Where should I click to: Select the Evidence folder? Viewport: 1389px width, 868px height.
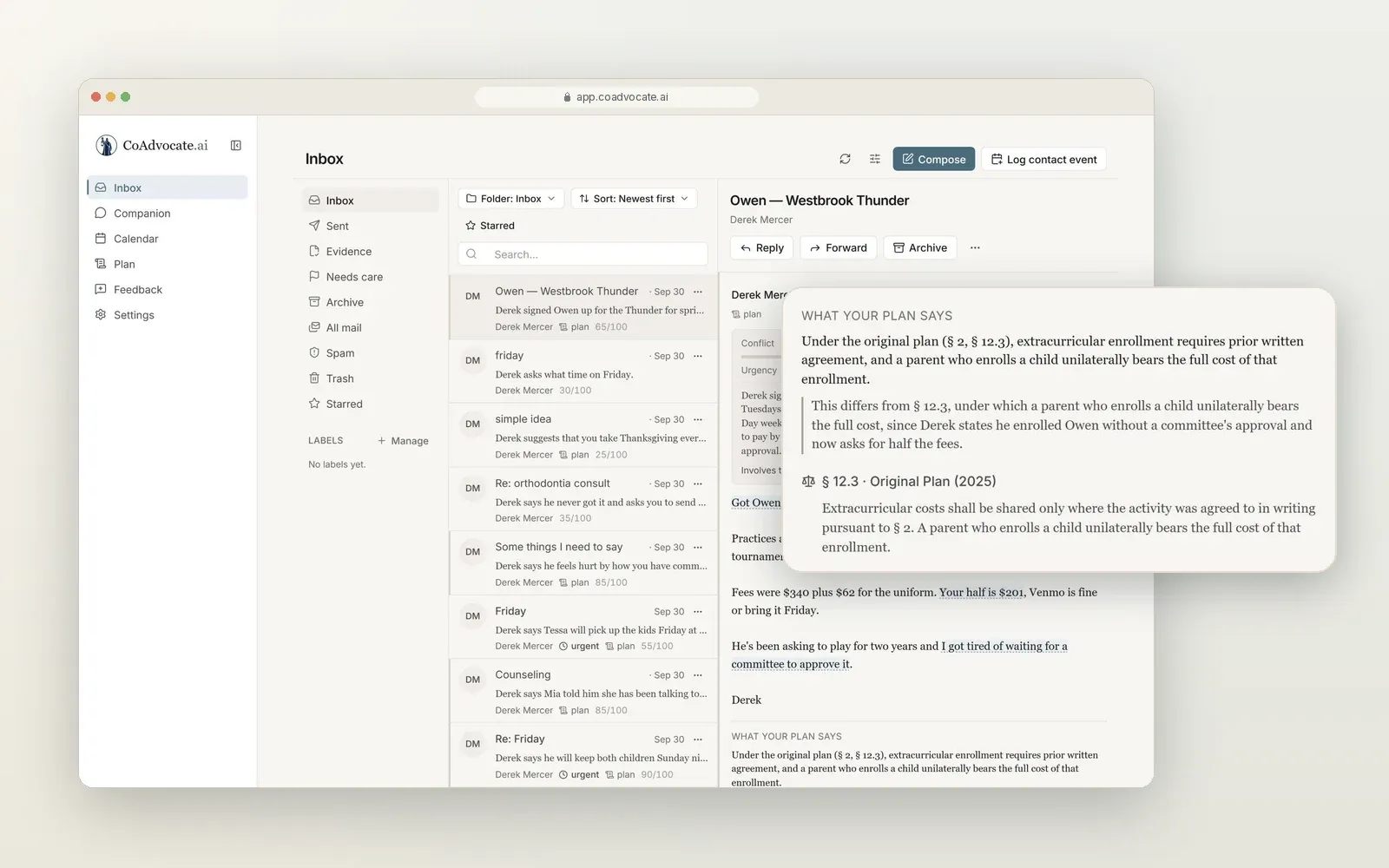pyautogui.click(x=371, y=252)
